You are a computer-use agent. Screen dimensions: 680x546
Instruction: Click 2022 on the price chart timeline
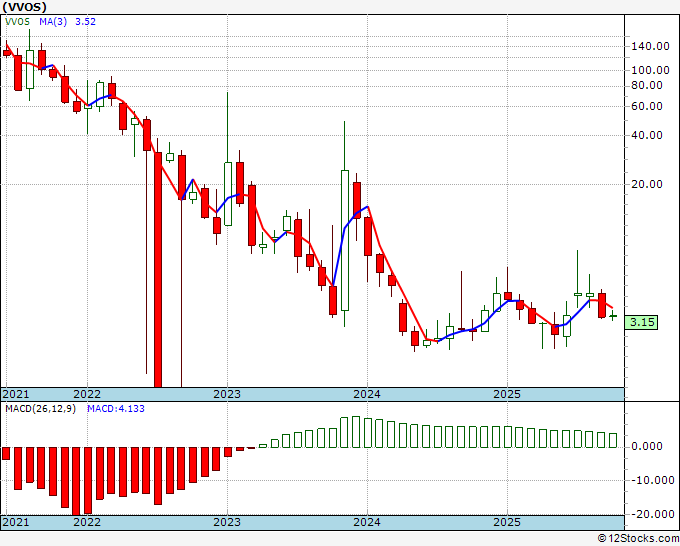click(x=87, y=394)
